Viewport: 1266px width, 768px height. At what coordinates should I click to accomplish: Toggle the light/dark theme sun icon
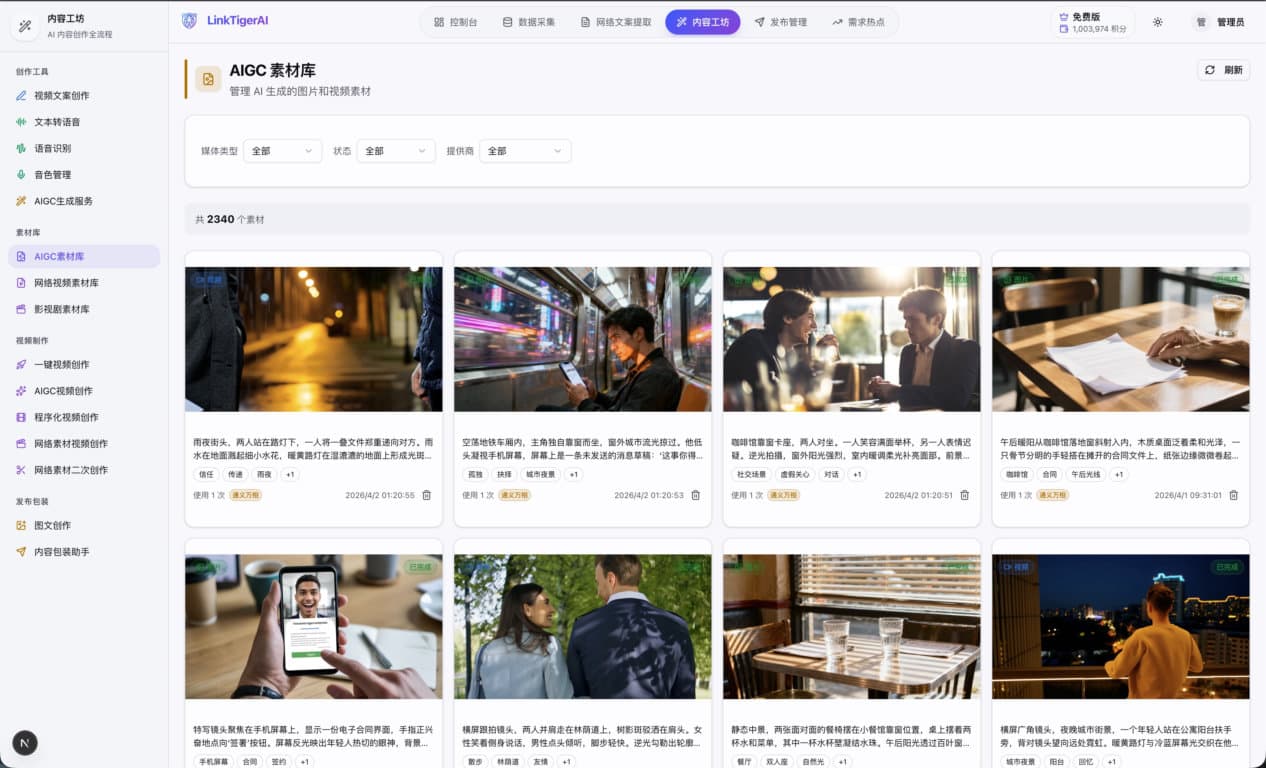tap(1157, 22)
